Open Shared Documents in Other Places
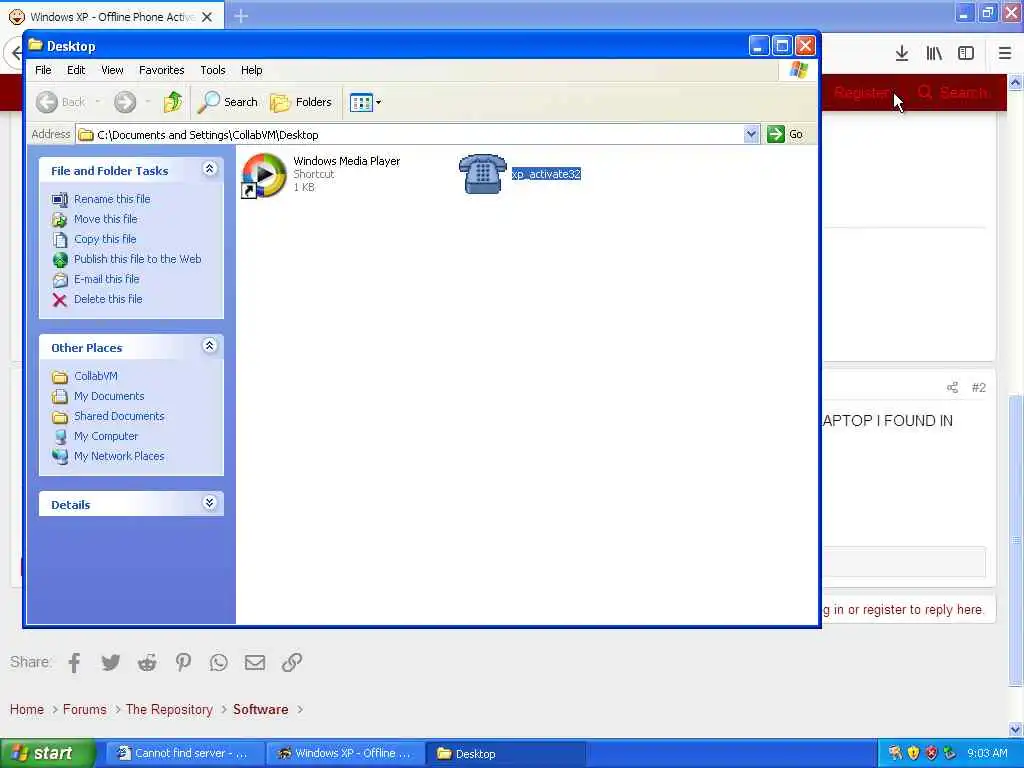 click(119, 416)
